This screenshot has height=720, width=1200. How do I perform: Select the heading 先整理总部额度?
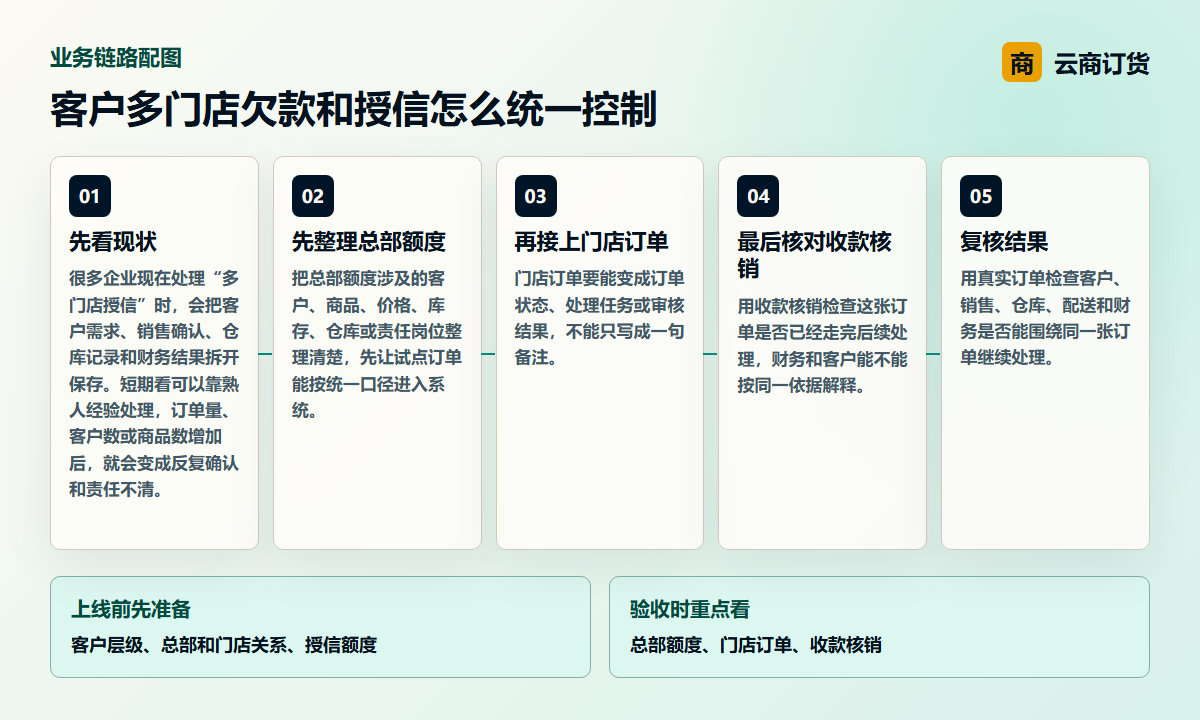click(369, 242)
